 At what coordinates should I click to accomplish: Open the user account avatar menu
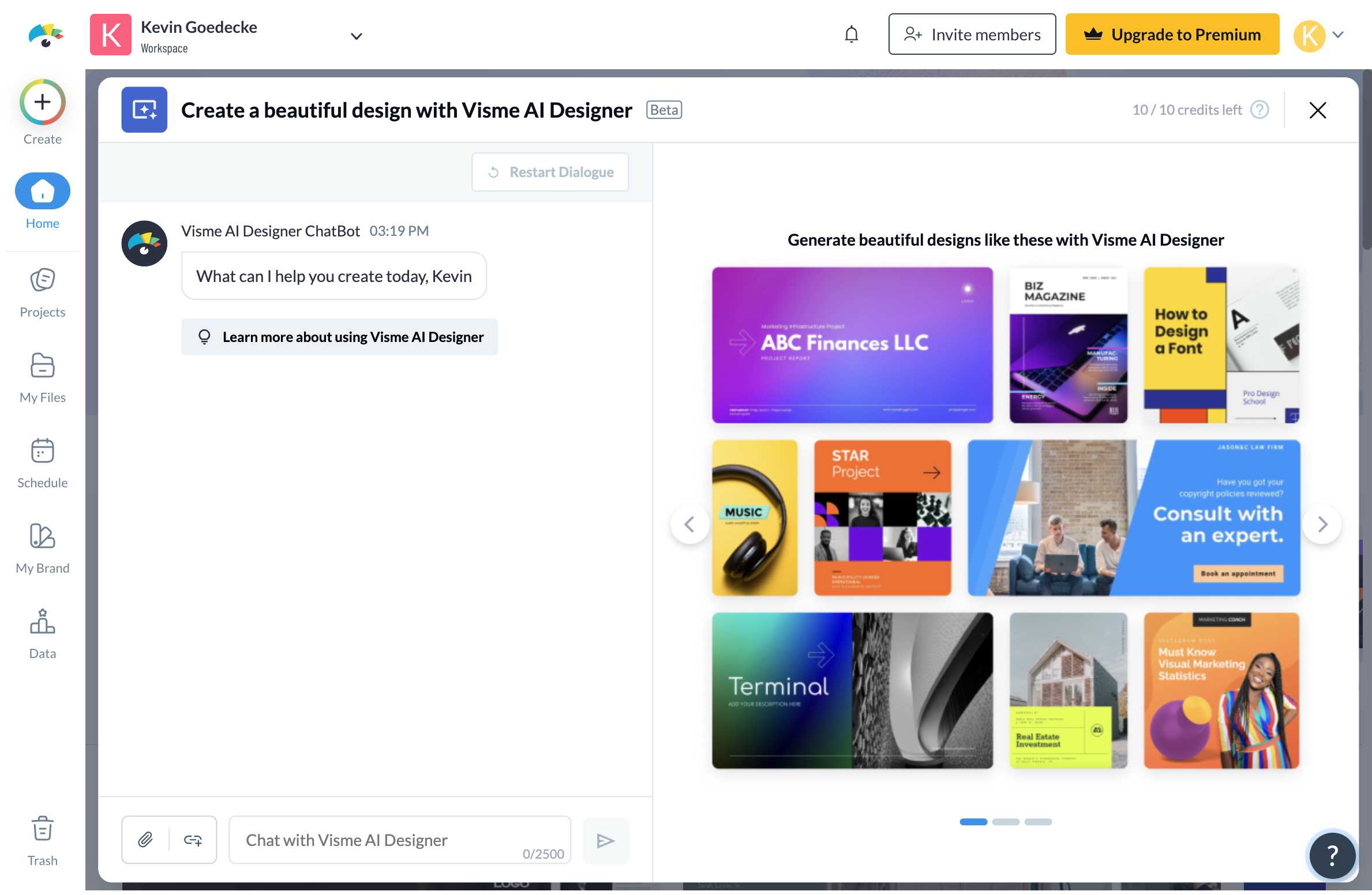pos(1319,36)
